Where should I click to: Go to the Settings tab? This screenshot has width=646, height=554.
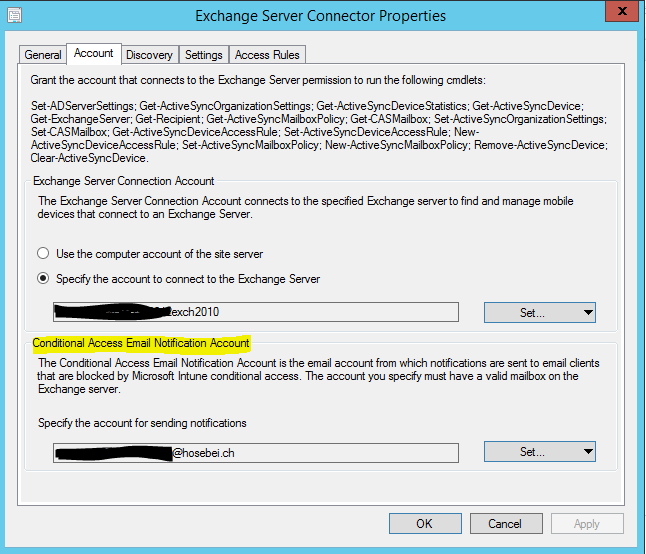(x=204, y=55)
